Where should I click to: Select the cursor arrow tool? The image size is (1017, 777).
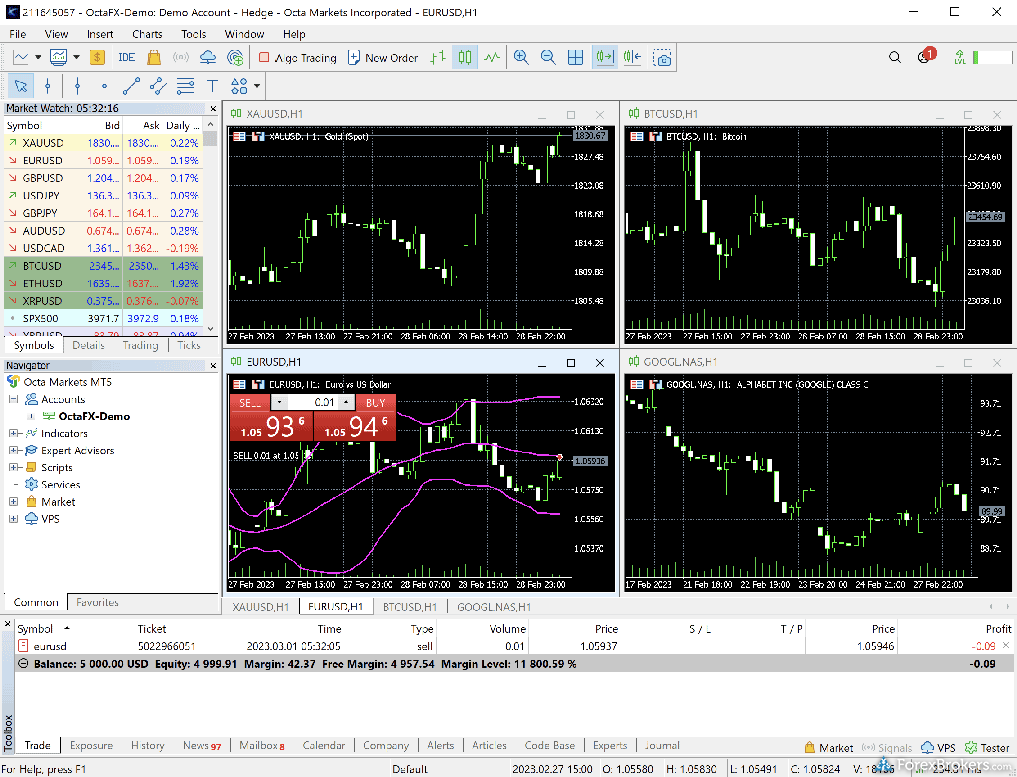21,86
